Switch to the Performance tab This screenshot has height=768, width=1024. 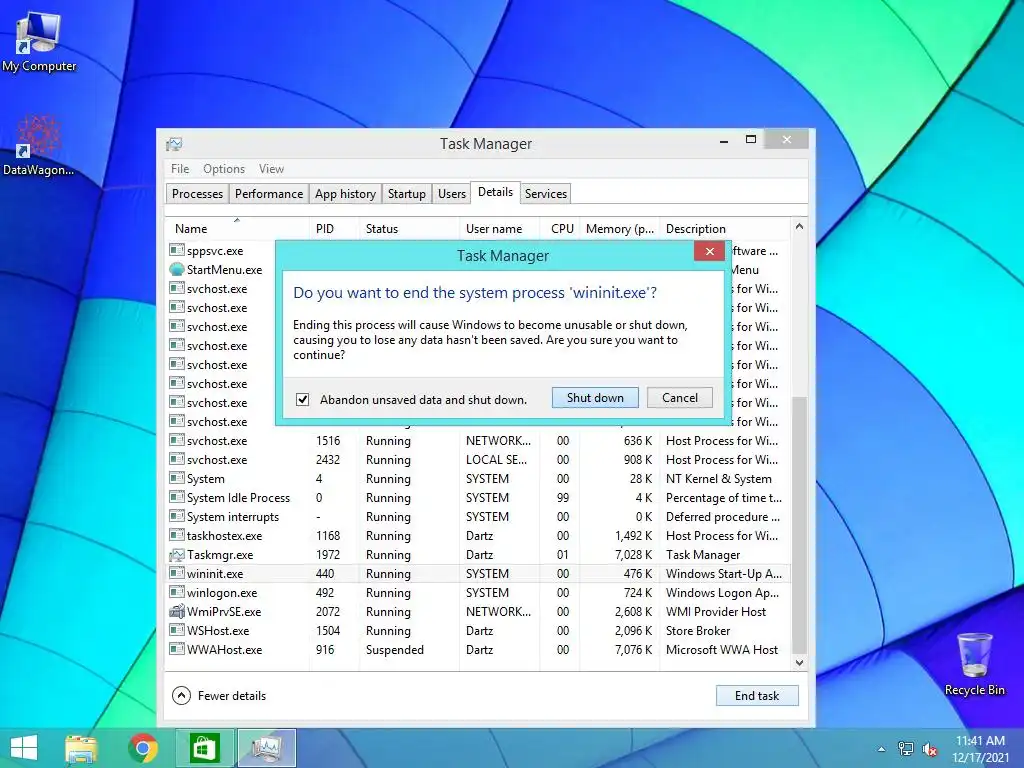click(x=269, y=193)
